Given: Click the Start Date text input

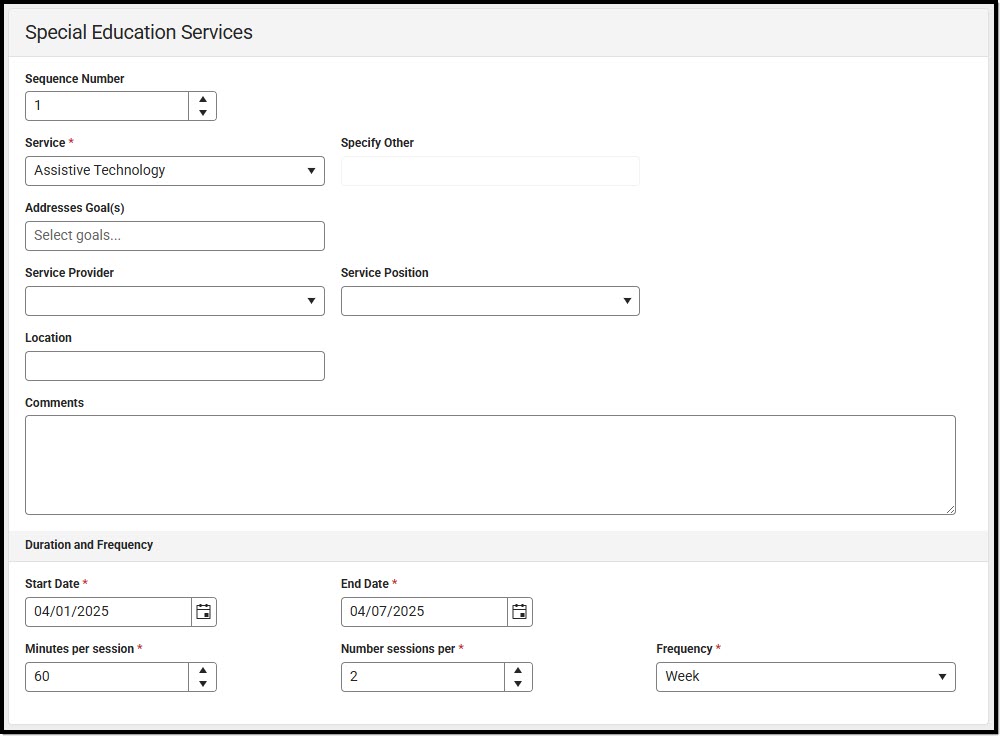Looking at the screenshot, I should point(108,612).
